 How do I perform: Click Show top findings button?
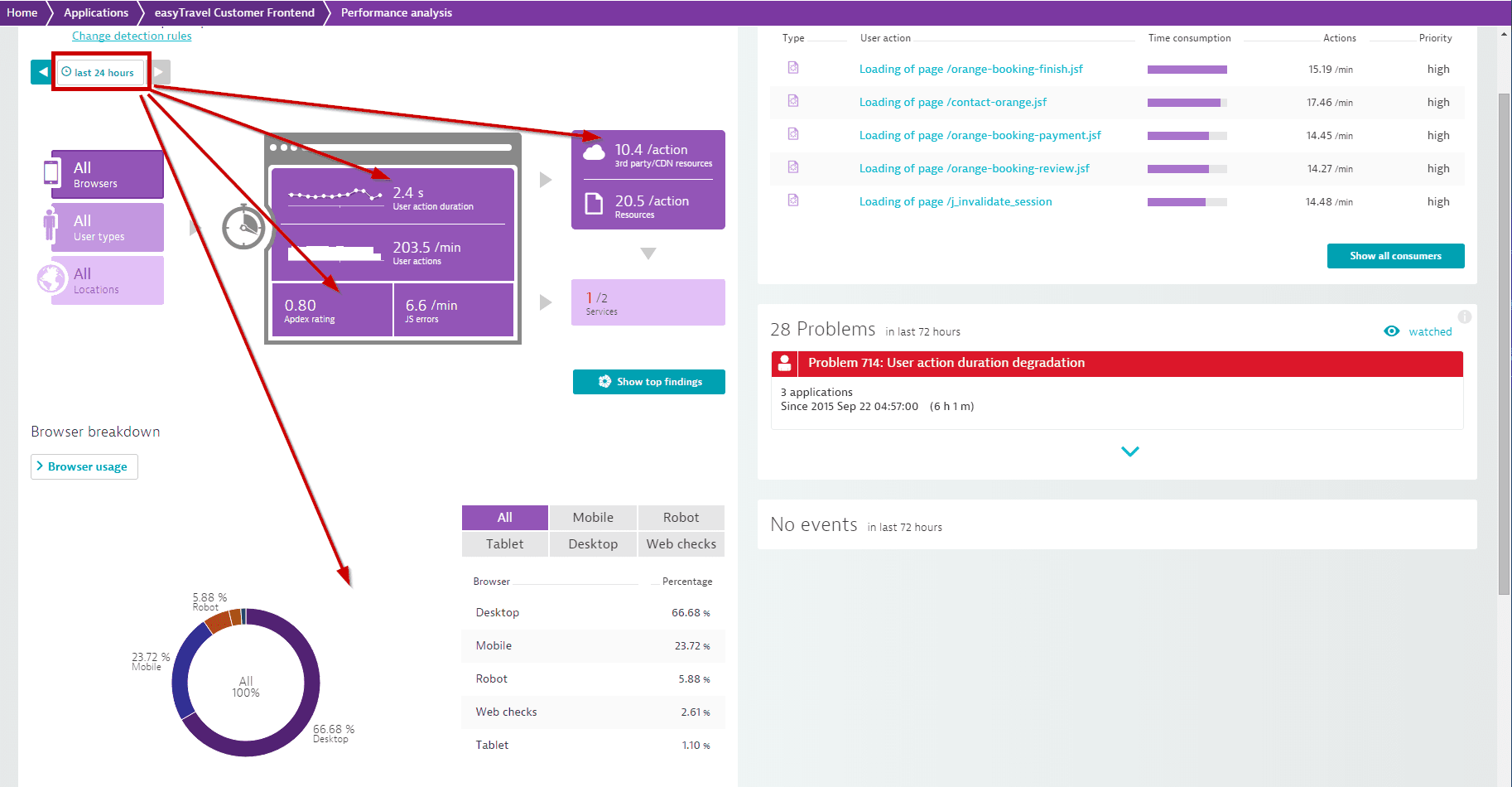(649, 382)
